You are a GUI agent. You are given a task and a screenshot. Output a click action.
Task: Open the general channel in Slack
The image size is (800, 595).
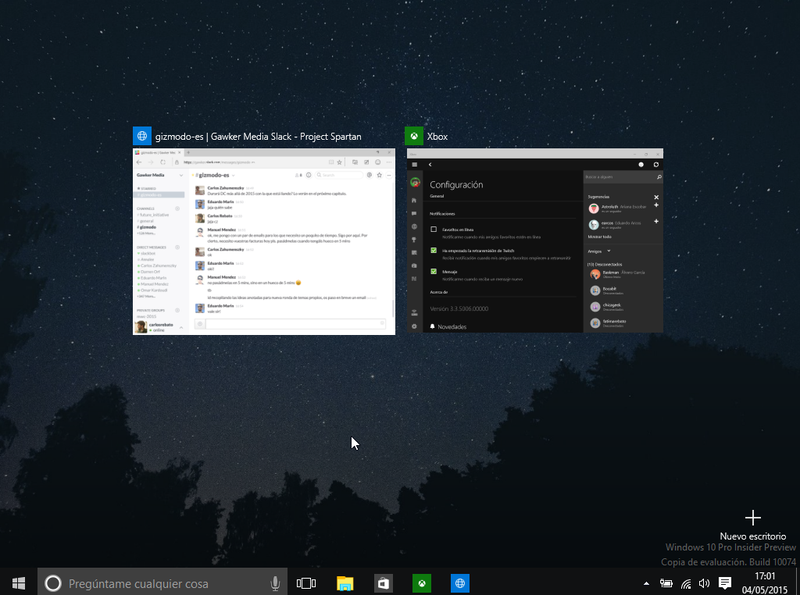click(x=146, y=221)
